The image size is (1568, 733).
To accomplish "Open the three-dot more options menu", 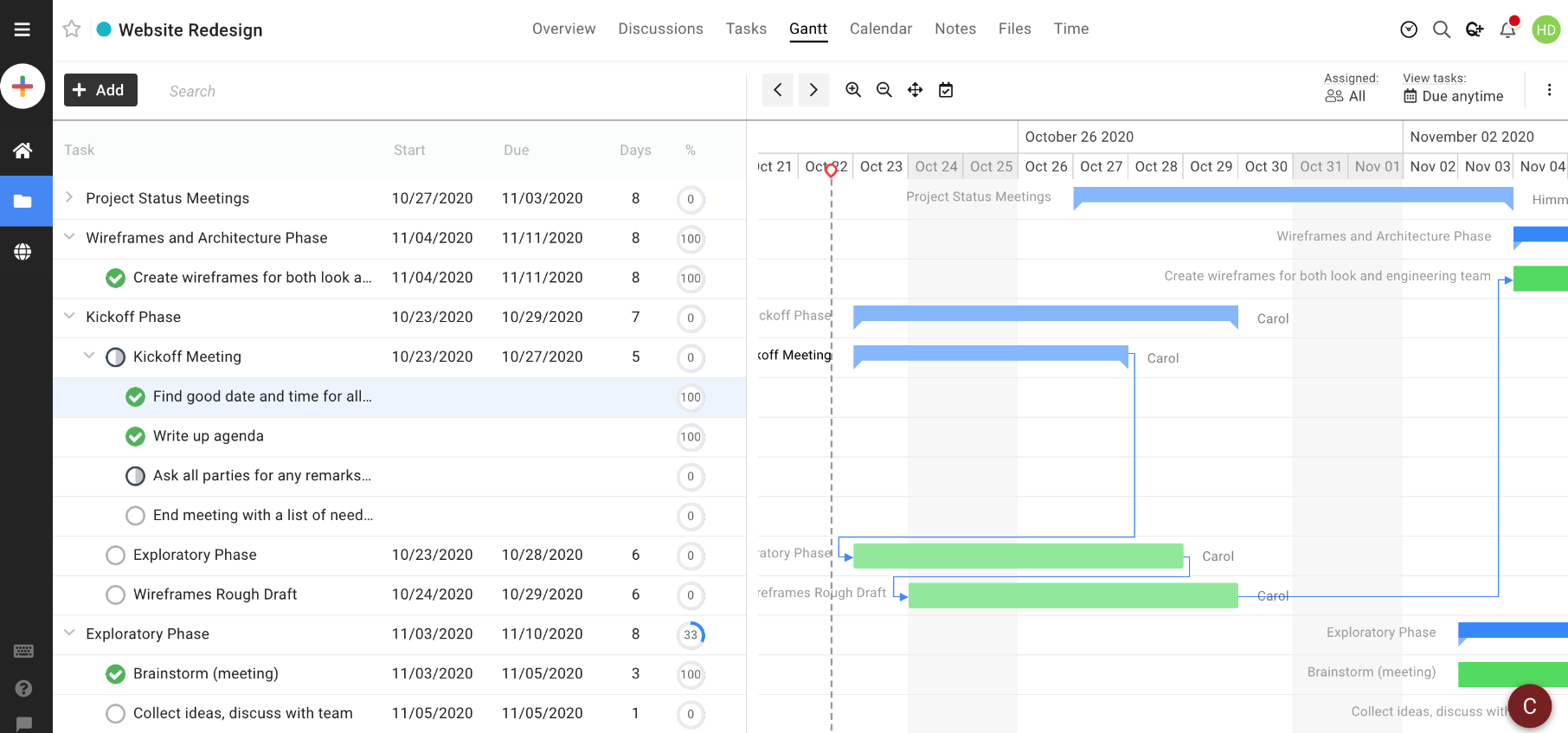I will (x=1549, y=90).
